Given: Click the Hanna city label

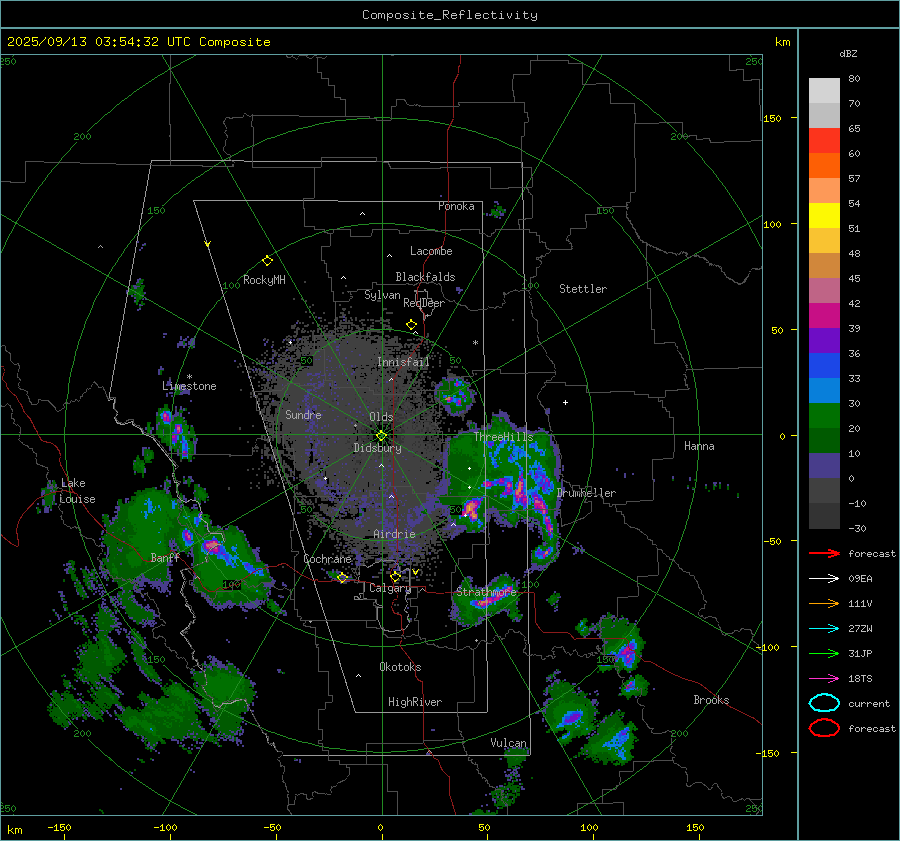Looking at the screenshot, I should pos(699,446).
